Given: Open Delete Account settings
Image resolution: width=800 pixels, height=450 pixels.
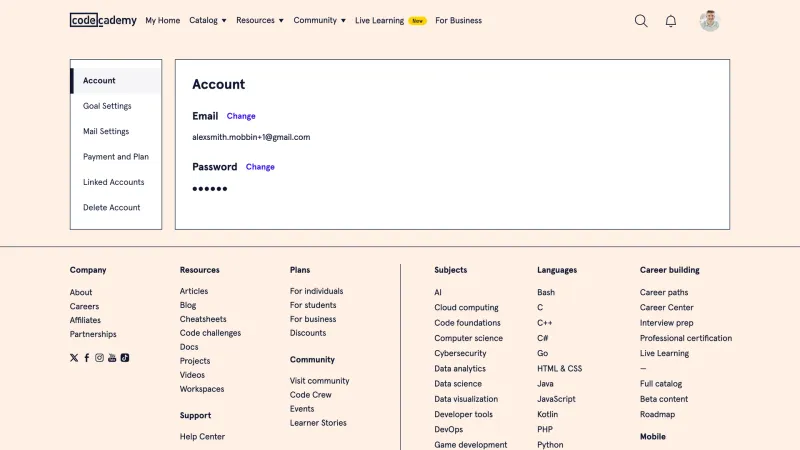Looking at the screenshot, I should point(112,208).
